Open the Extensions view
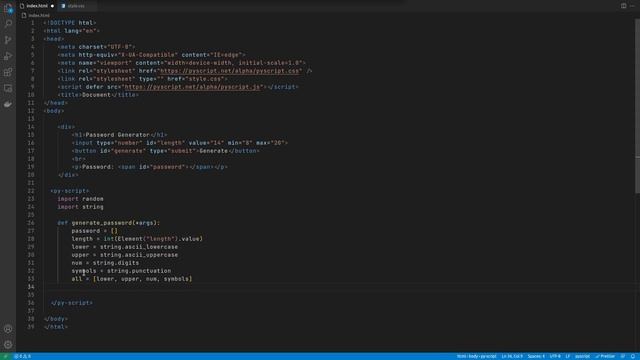Screen dimensions: 640x360 tap(8, 72)
